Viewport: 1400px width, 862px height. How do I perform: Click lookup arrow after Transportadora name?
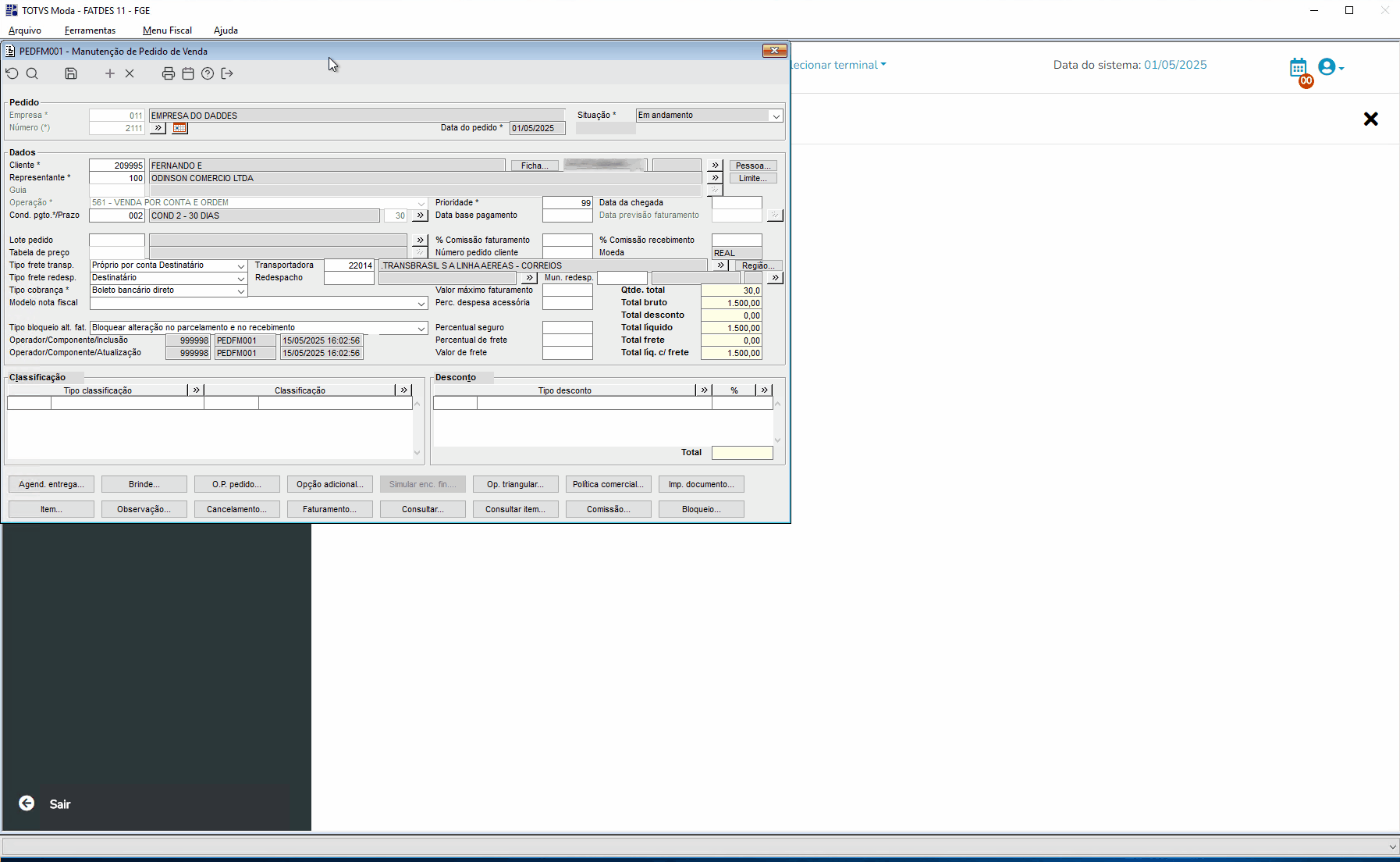pos(720,265)
